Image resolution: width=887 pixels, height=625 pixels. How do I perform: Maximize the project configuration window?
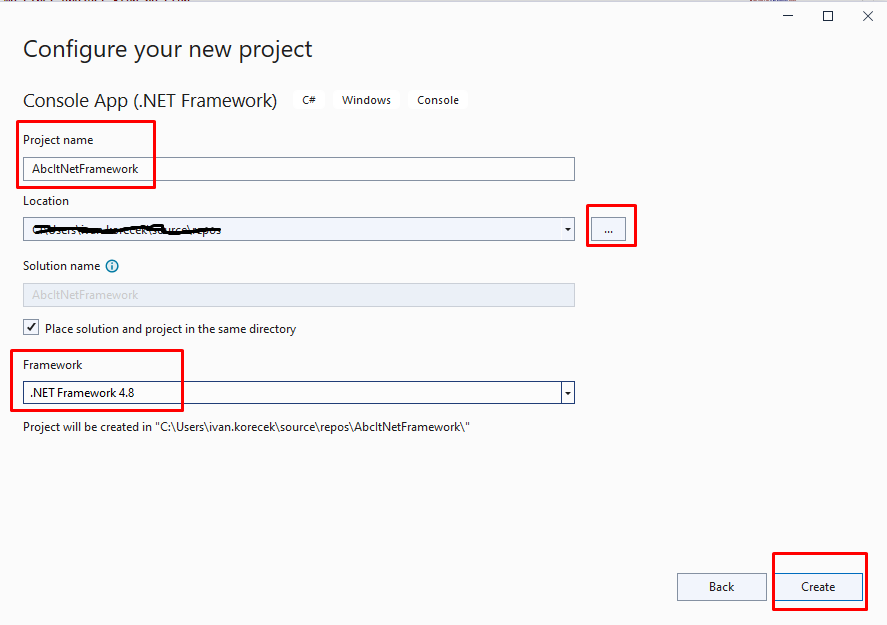pos(828,16)
